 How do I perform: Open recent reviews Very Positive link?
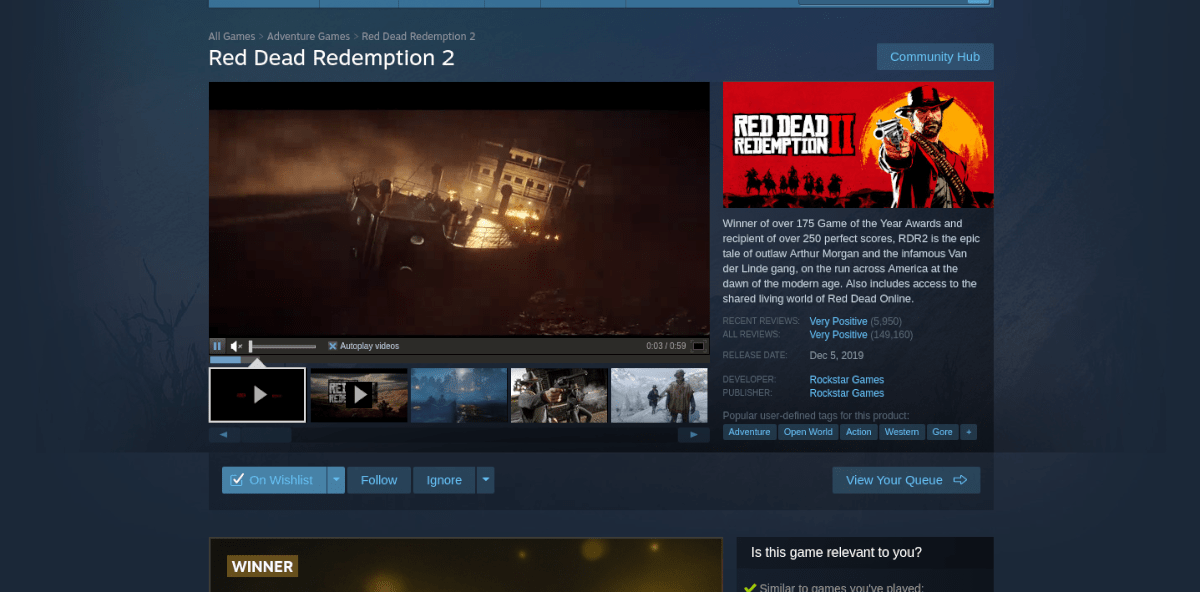coord(838,321)
